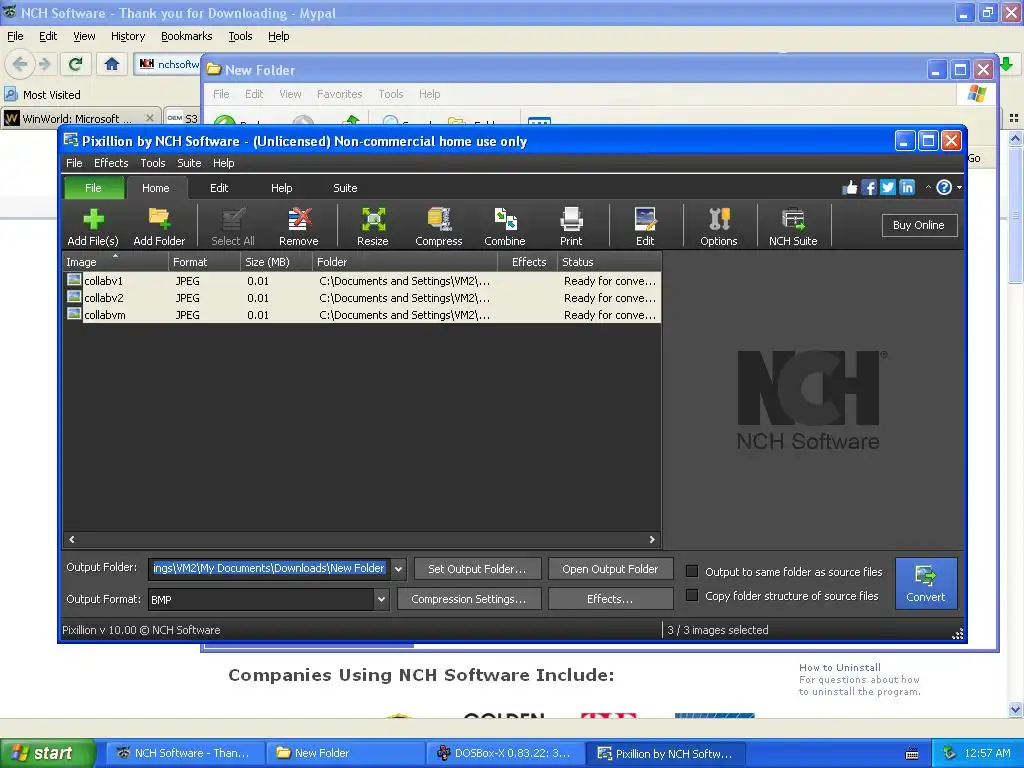The image size is (1024, 768).
Task: Switch to the Help ribbon tab
Action: coord(281,188)
